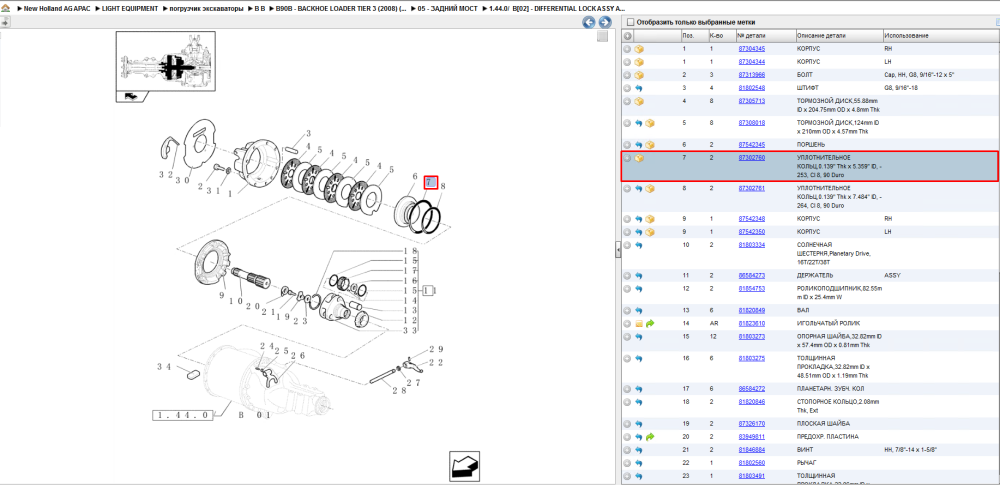The width and height of the screenshot is (1000, 485).
Task: Select 'ПРЕДОХР. ПЛАСТИНА' description text
Action: [x=827, y=436]
